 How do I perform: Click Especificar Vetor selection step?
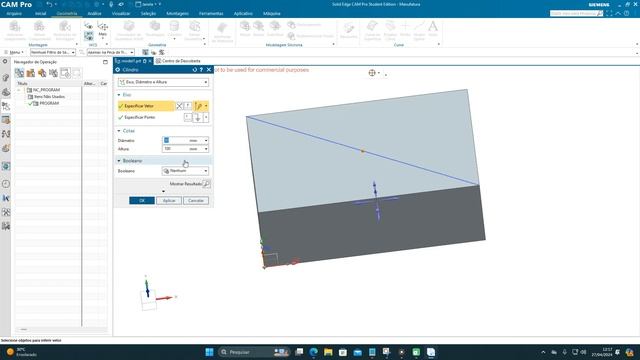146,106
